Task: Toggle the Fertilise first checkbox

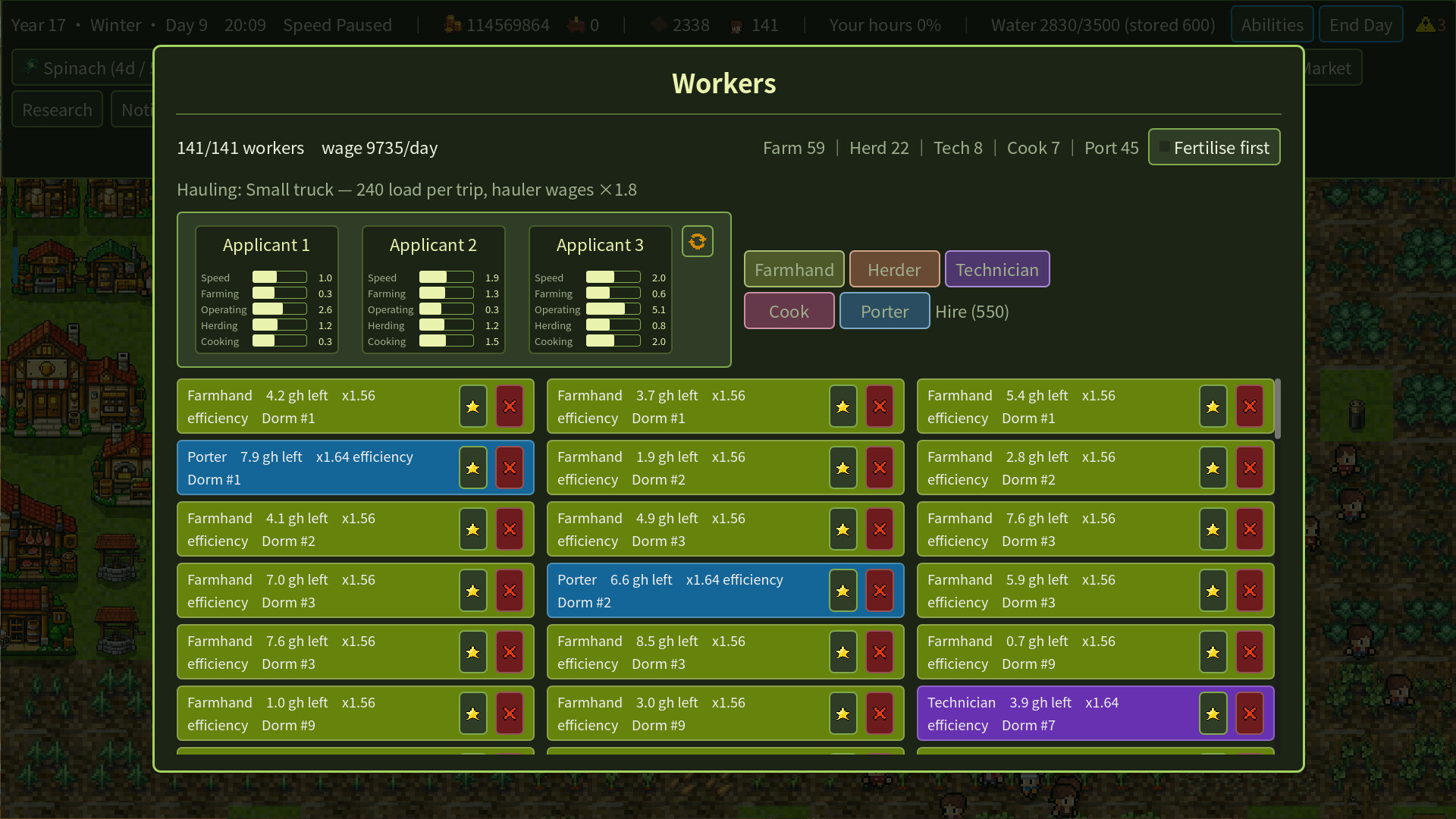Action: (x=1214, y=147)
